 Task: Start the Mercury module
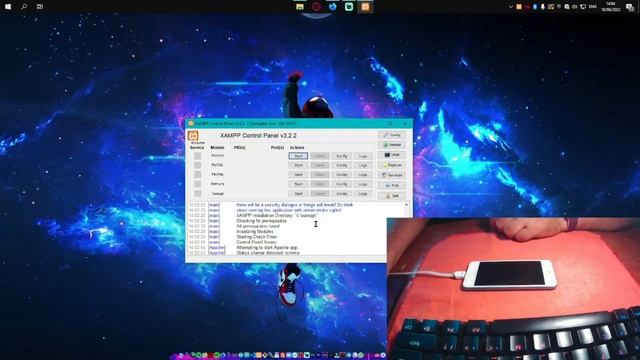point(298,184)
